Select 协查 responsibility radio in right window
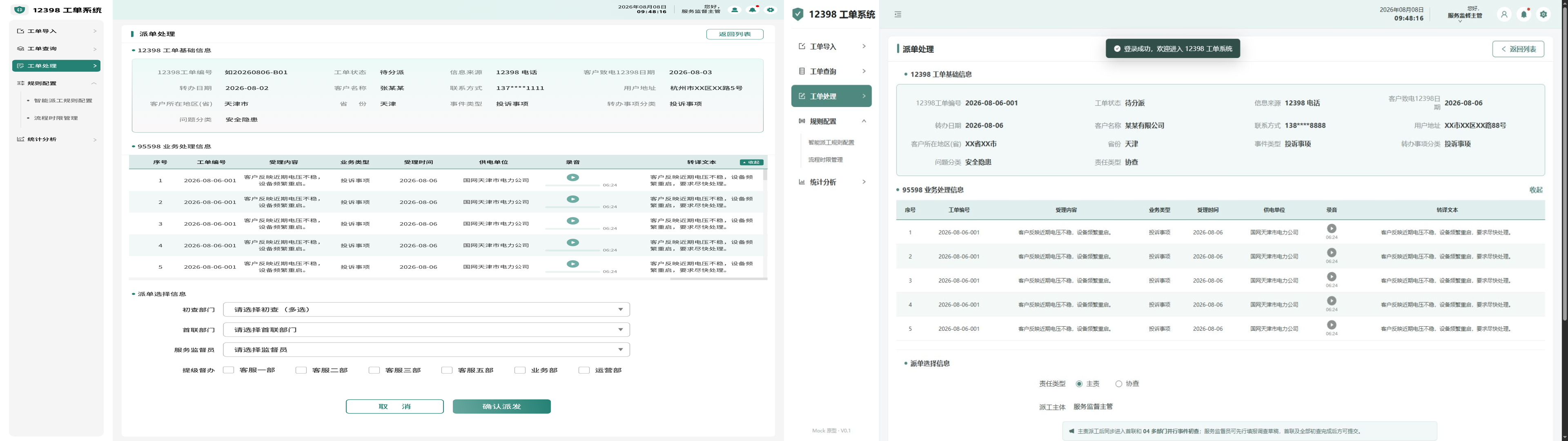 click(x=1119, y=384)
